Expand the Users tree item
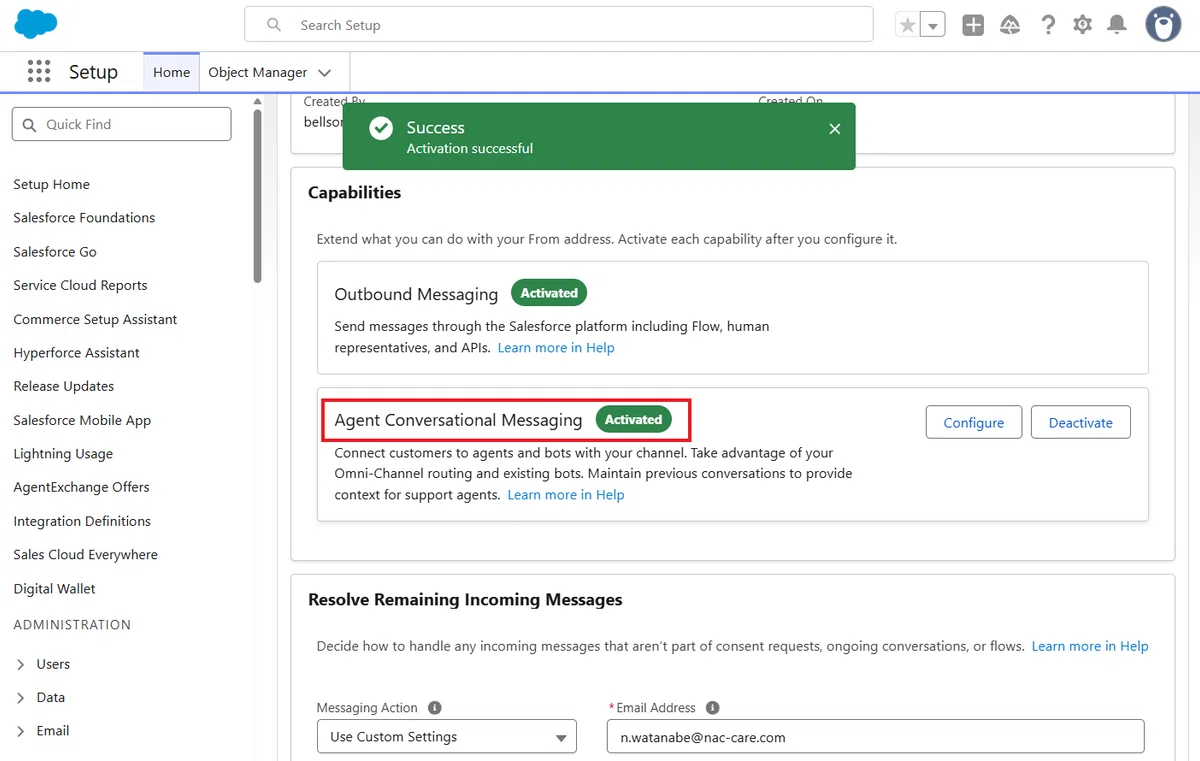1200x761 pixels. (x=21, y=664)
